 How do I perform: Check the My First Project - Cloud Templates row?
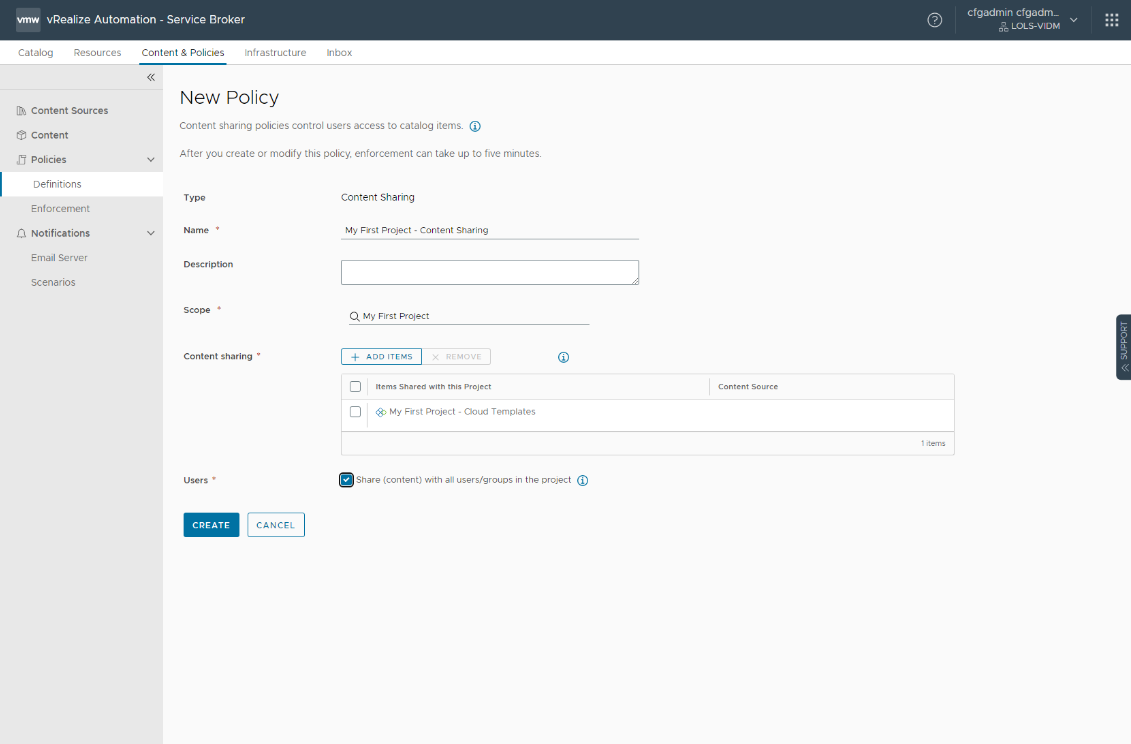(355, 411)
